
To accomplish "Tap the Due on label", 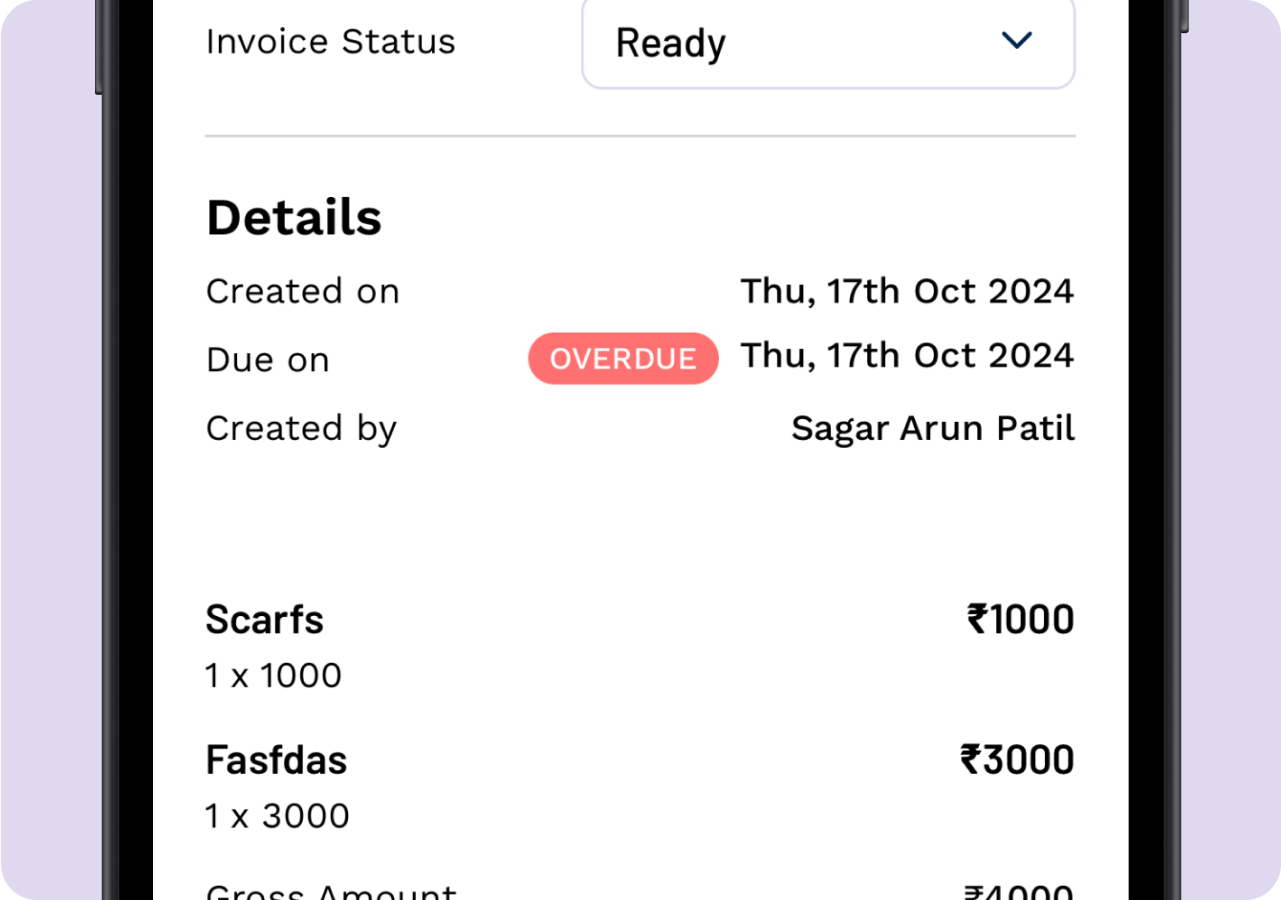I will [267, 359].
